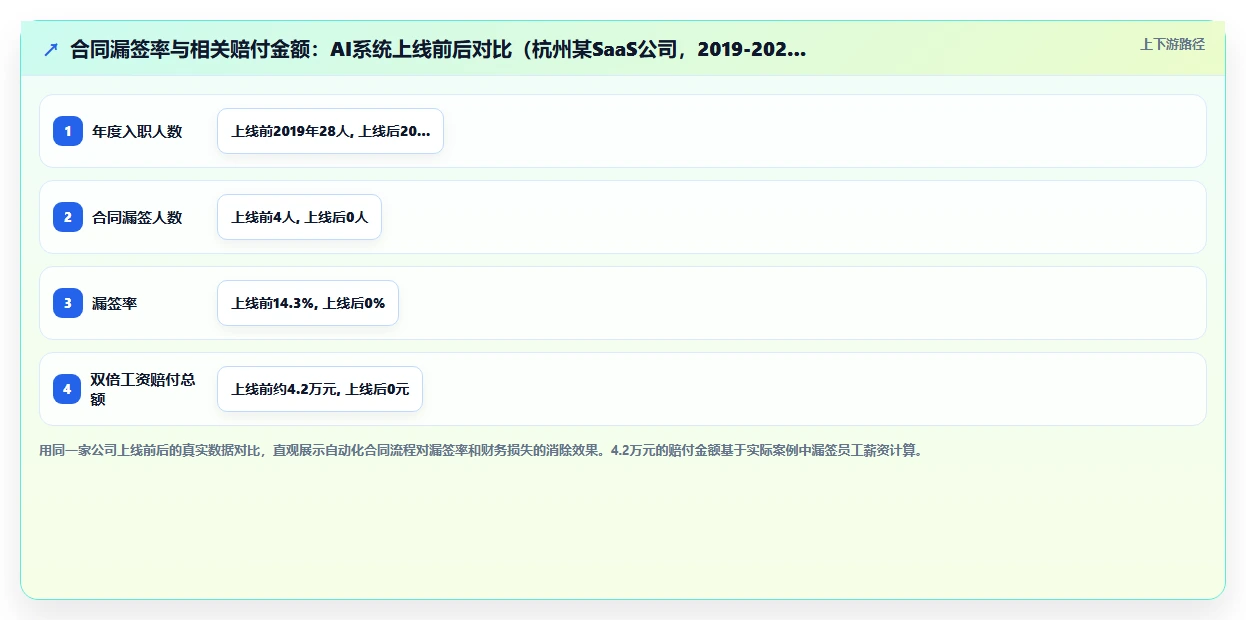Select the 年度入职人数 label
The width and height of the screenshot is (1246, 620).
[x=137, y=131]
